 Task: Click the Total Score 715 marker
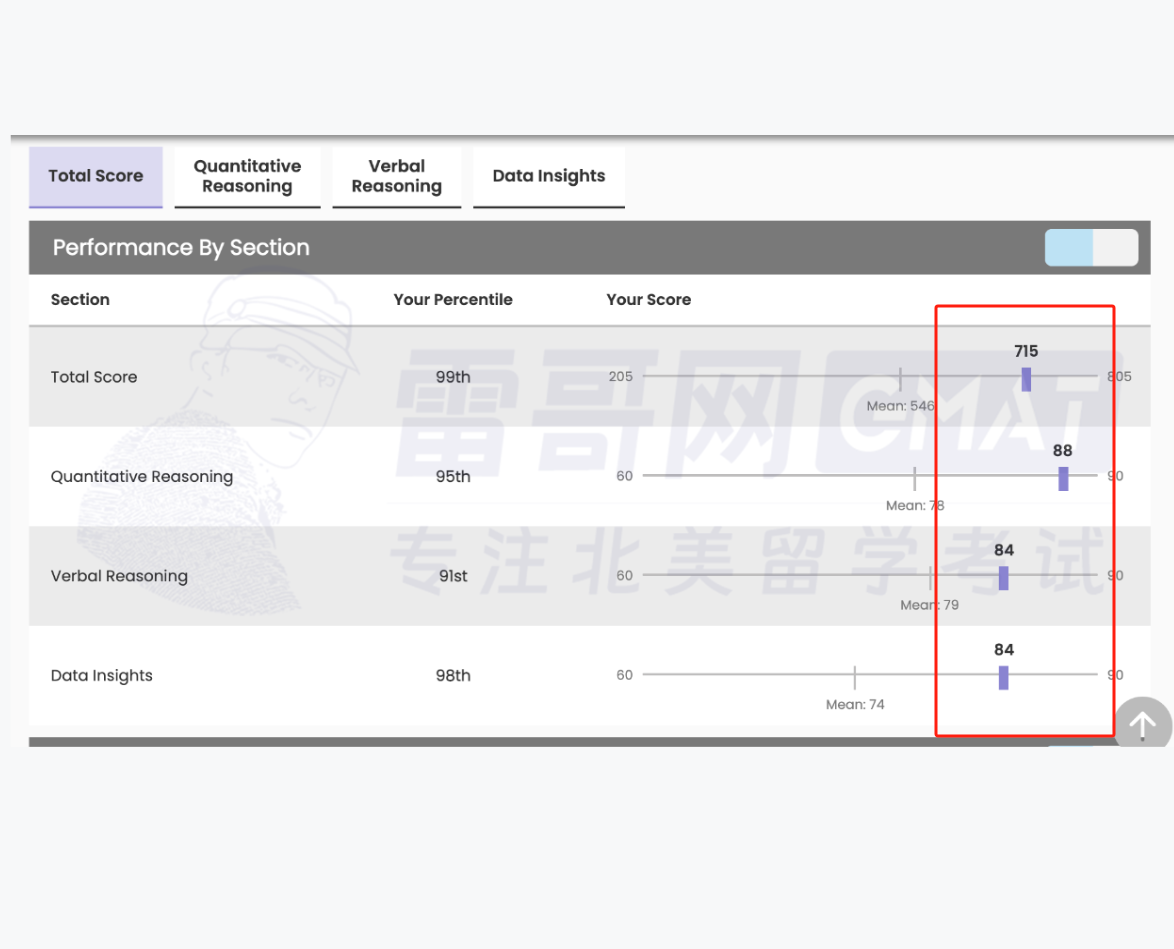click(1027, 379)
